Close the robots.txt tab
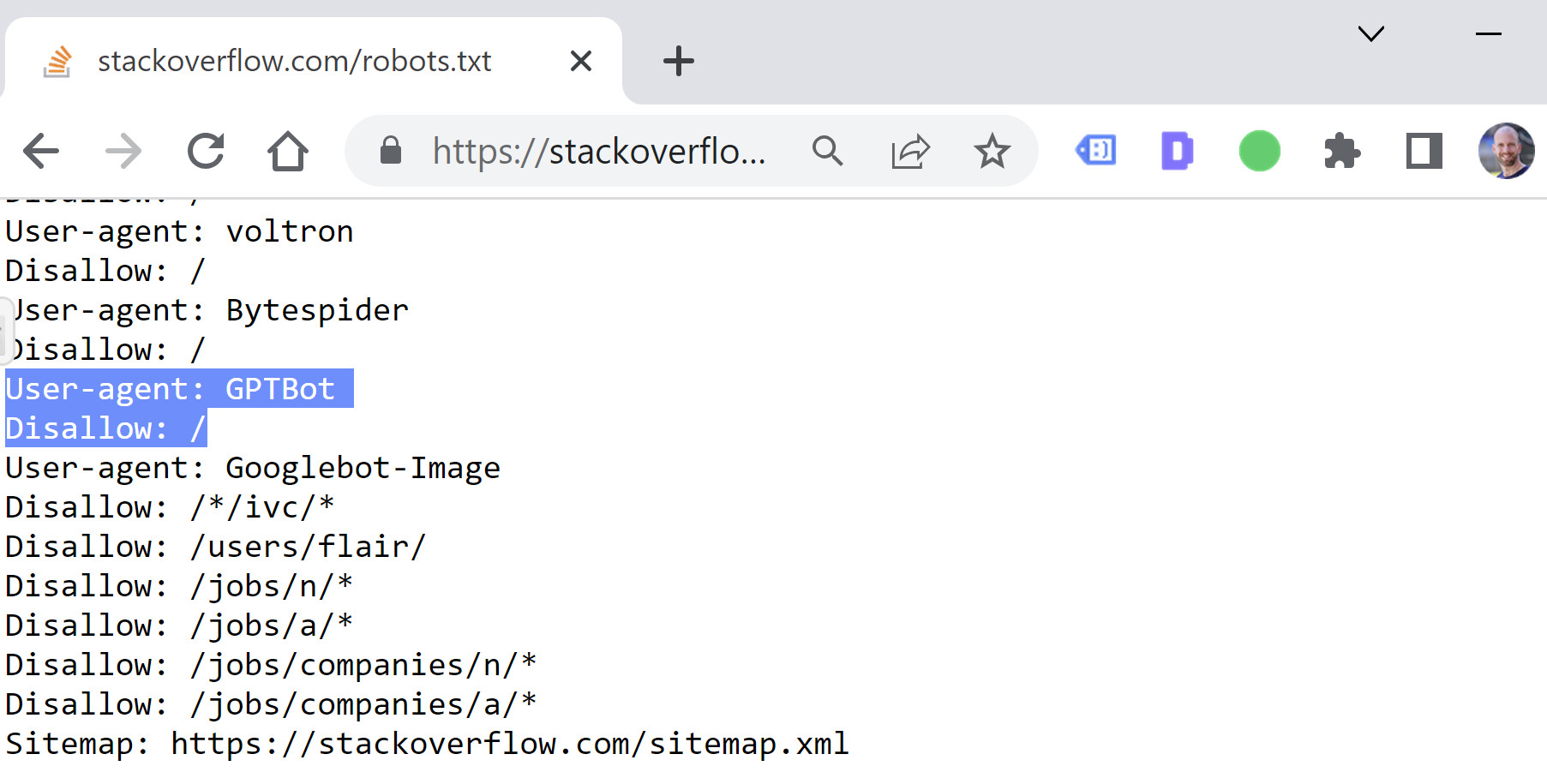1547x784 pixels. 580,60
